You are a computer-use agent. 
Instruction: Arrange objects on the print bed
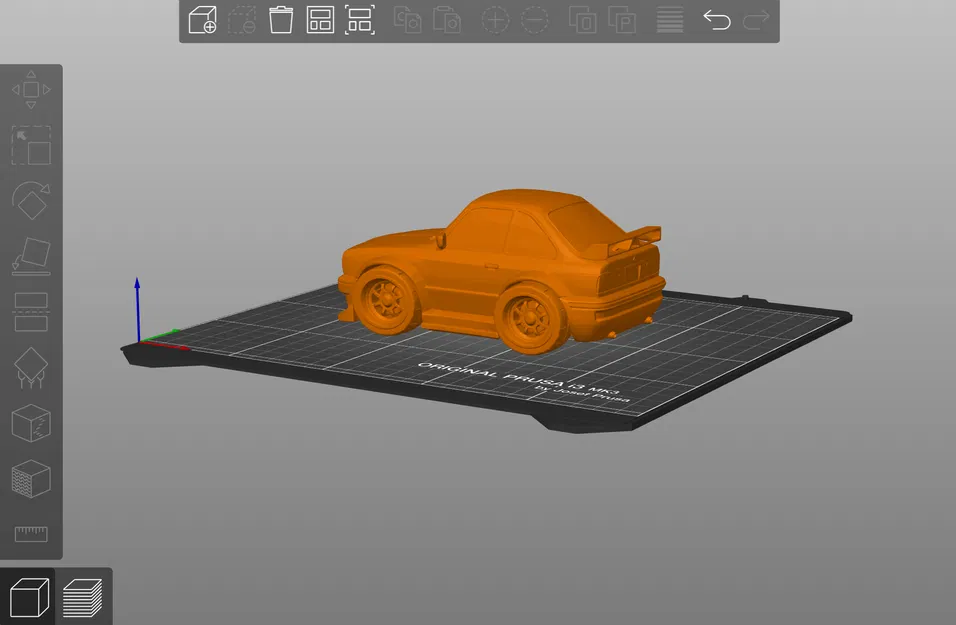click(321, 20)
